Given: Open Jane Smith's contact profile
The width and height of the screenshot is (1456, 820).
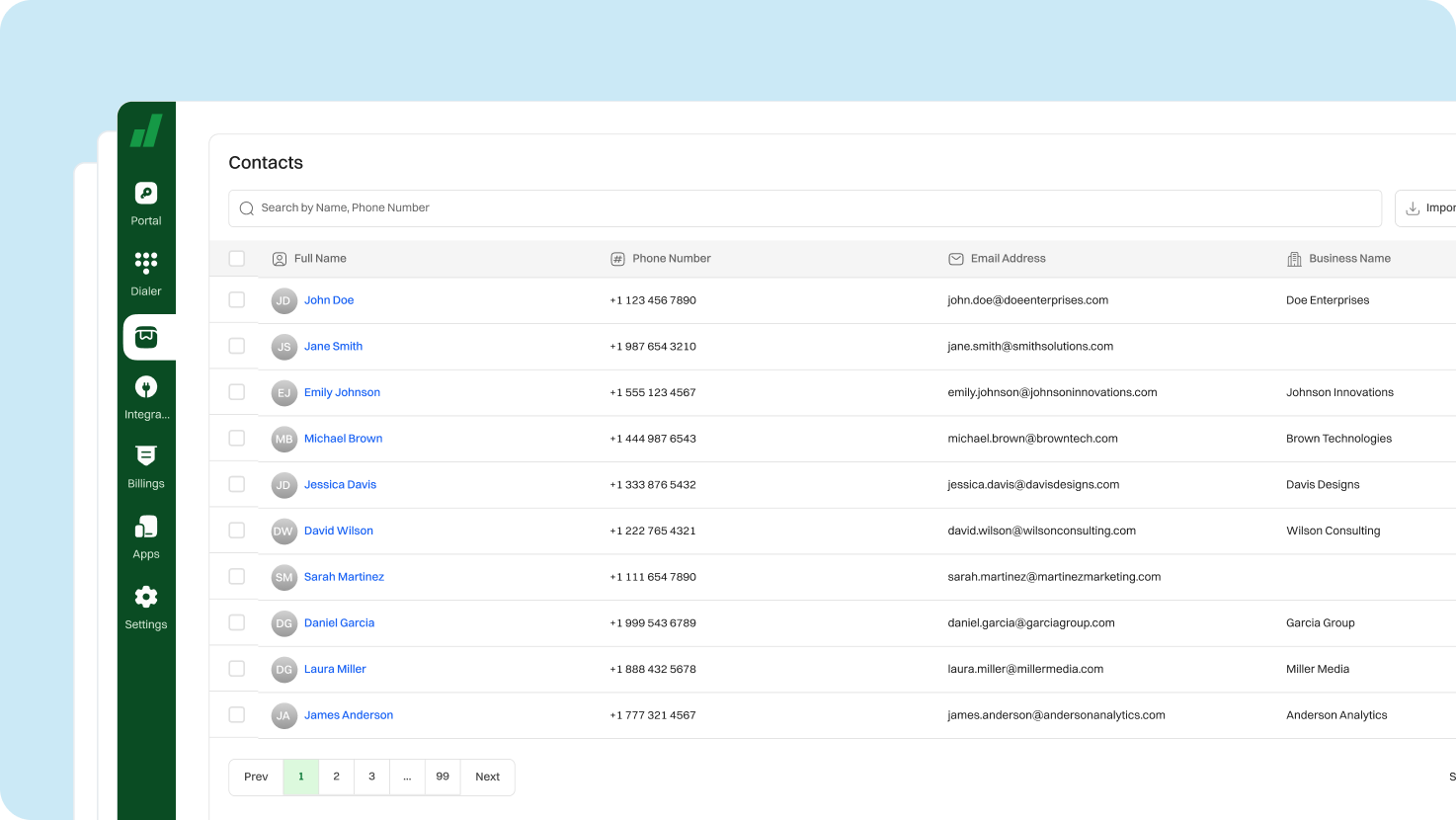Looking at the screenshot, I should 333,346.
